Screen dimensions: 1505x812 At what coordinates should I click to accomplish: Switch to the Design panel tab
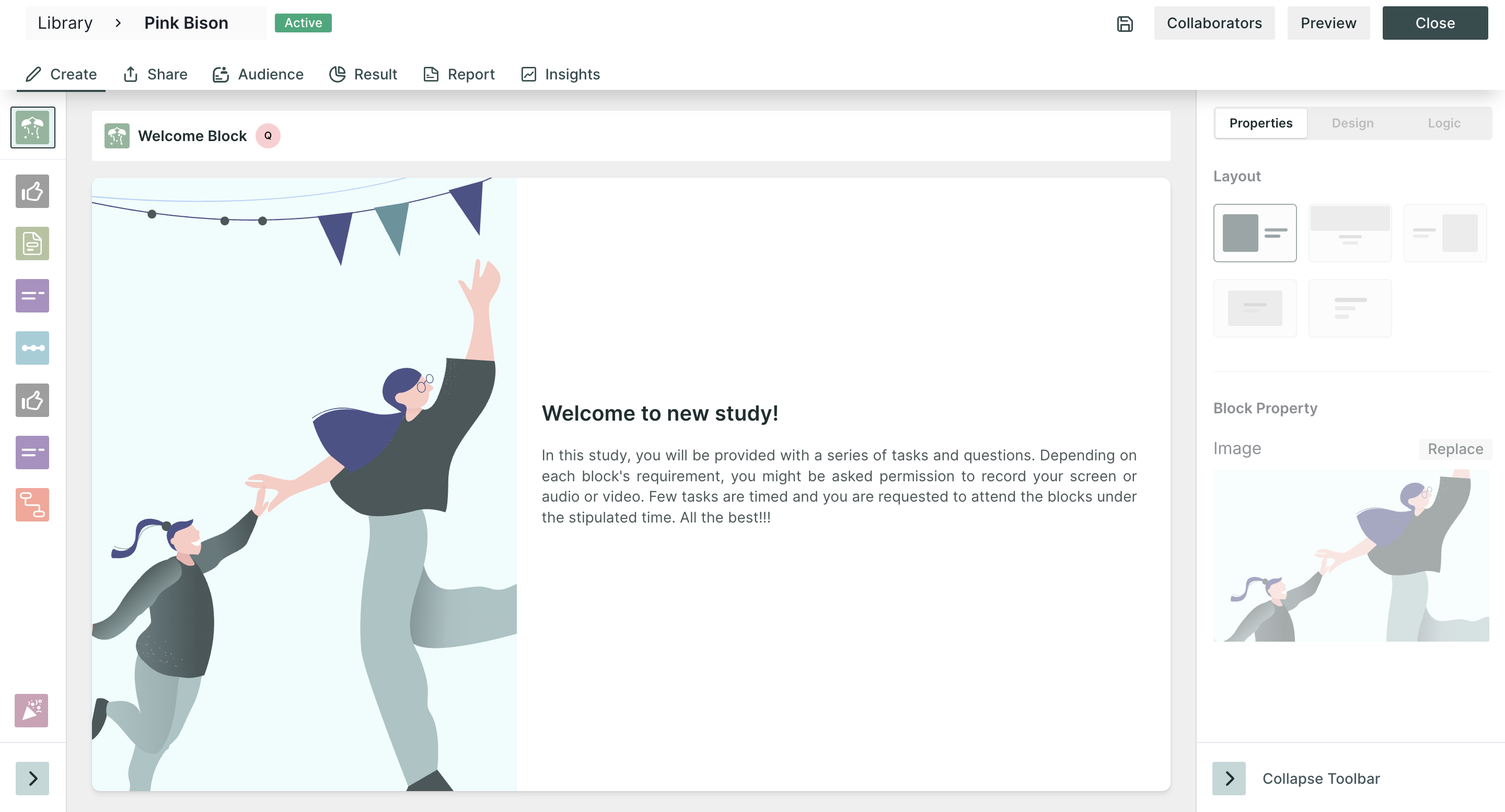click(x=1352, y=123)
